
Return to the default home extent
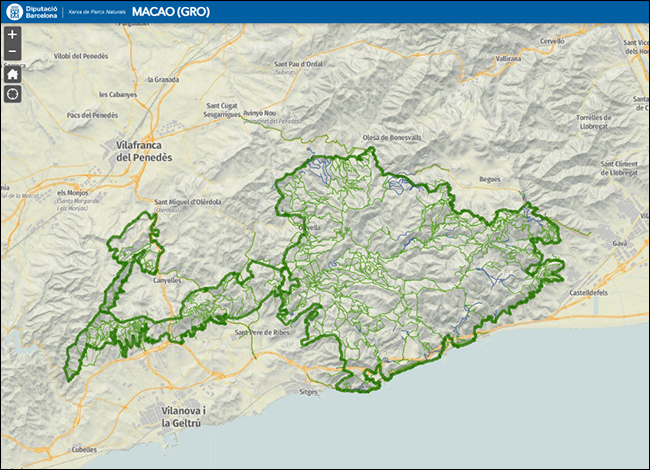[x=12, y=73]
